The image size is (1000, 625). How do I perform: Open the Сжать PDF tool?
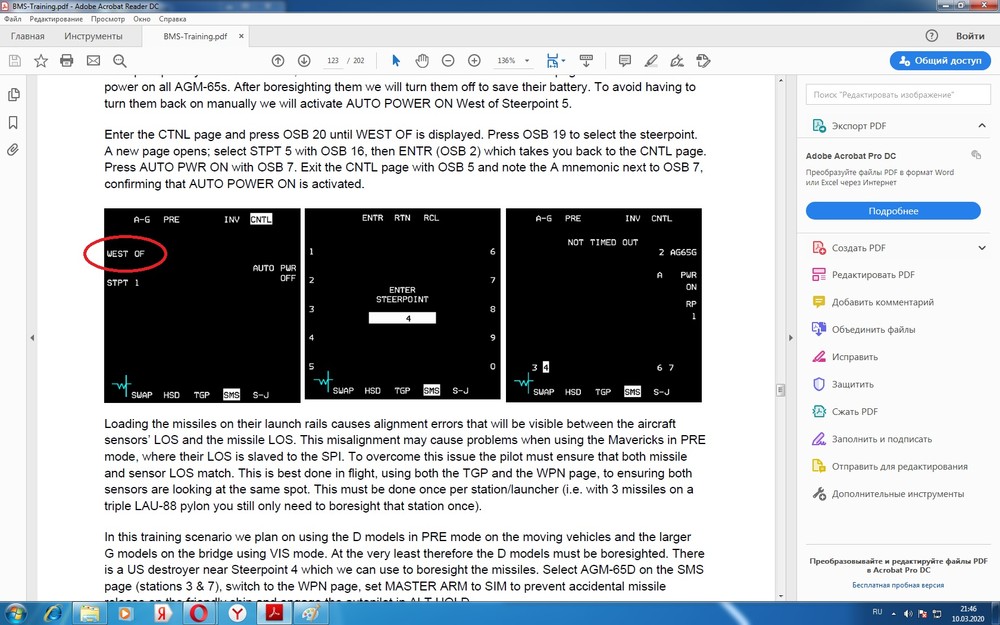[855, 412]
